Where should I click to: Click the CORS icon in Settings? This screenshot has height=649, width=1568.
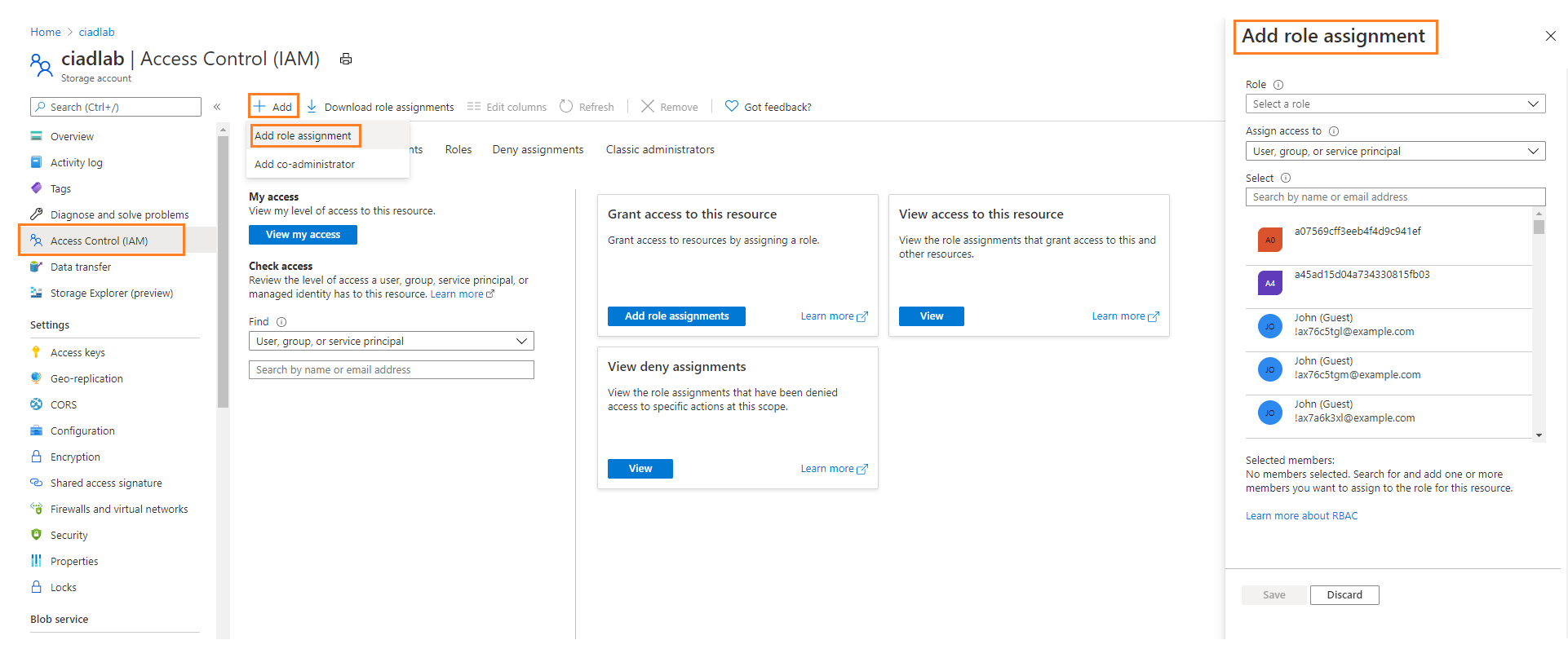pyautogui.click(x=36, y=404)
